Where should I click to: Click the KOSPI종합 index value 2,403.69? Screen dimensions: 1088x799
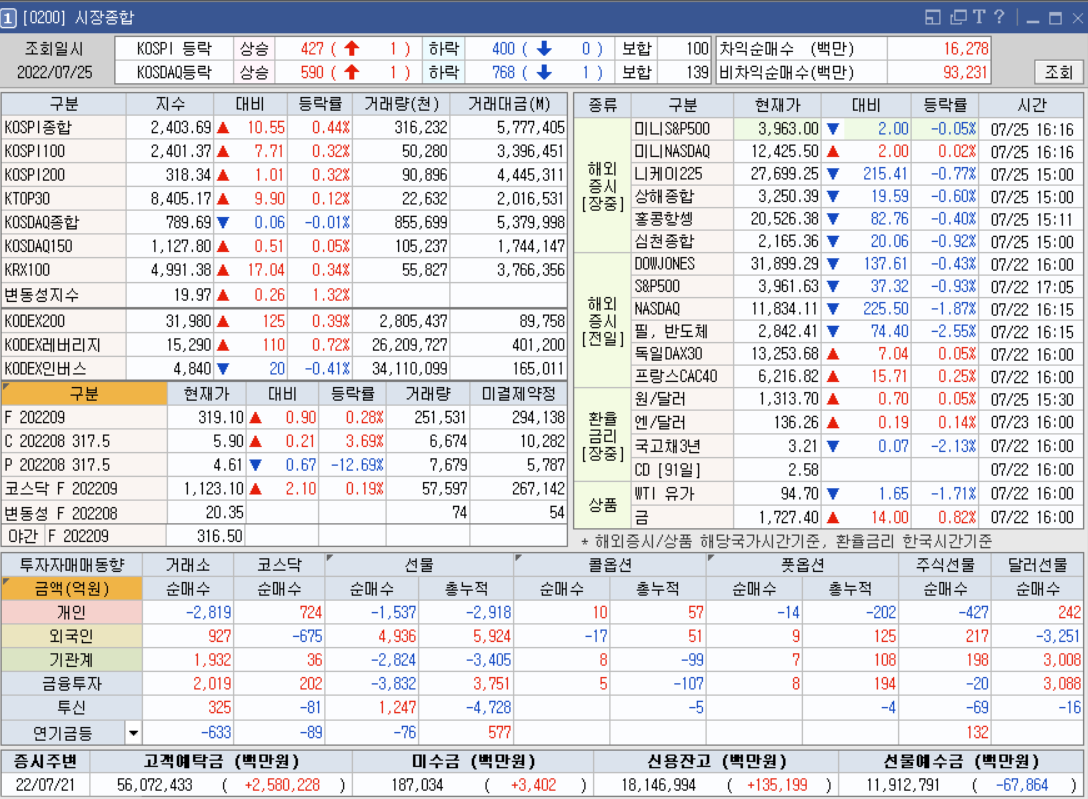pos(180,128)
